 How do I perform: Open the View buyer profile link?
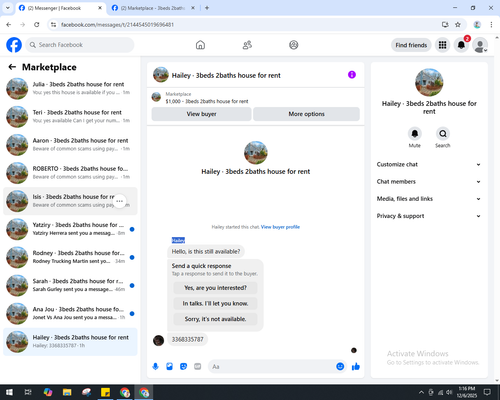click(x=280, y=227)
